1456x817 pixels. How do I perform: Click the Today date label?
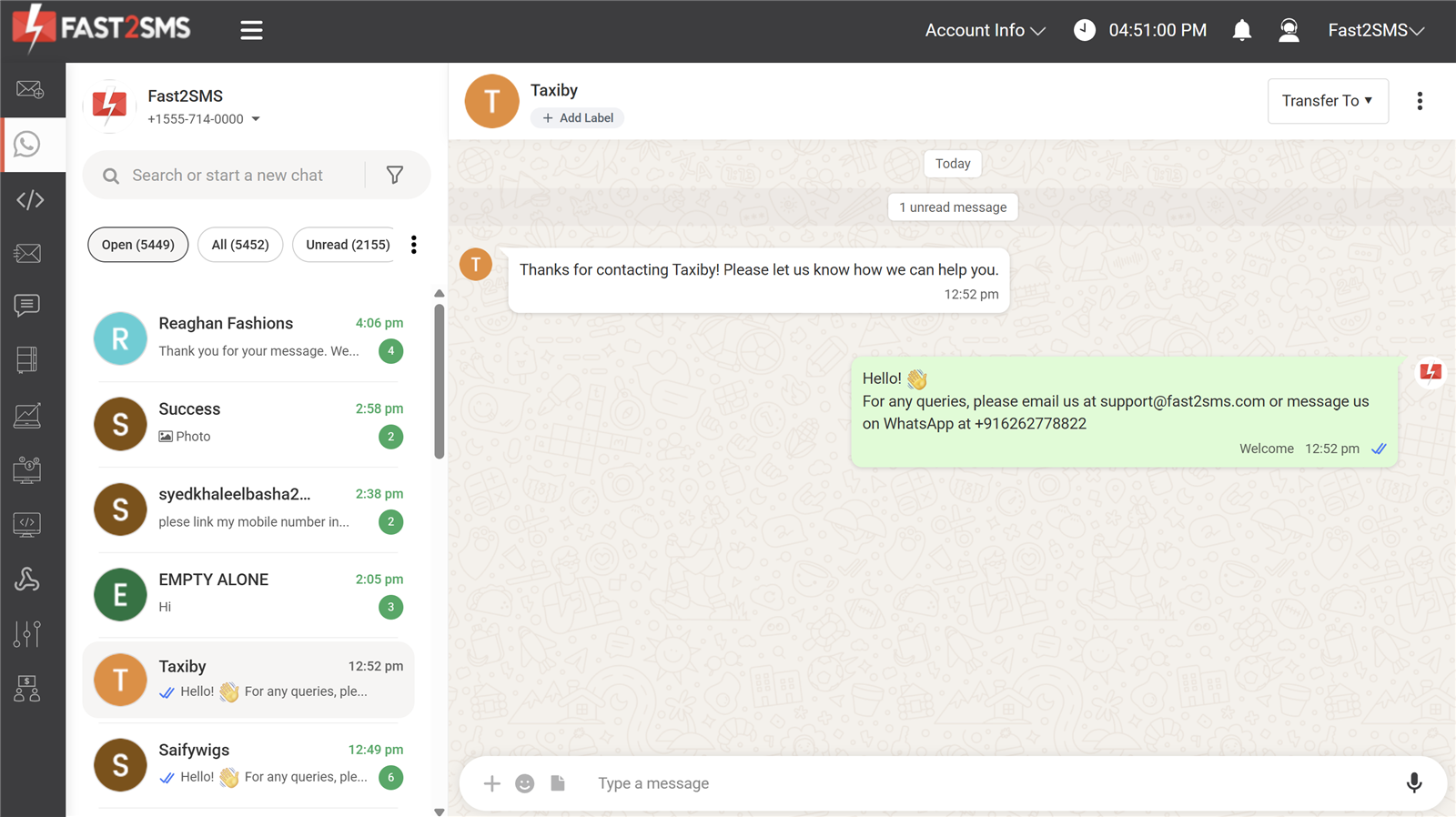pos(953,164)
